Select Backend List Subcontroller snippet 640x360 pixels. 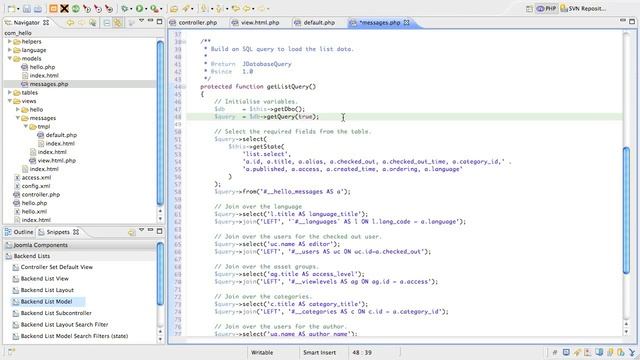tap(56, 313)
